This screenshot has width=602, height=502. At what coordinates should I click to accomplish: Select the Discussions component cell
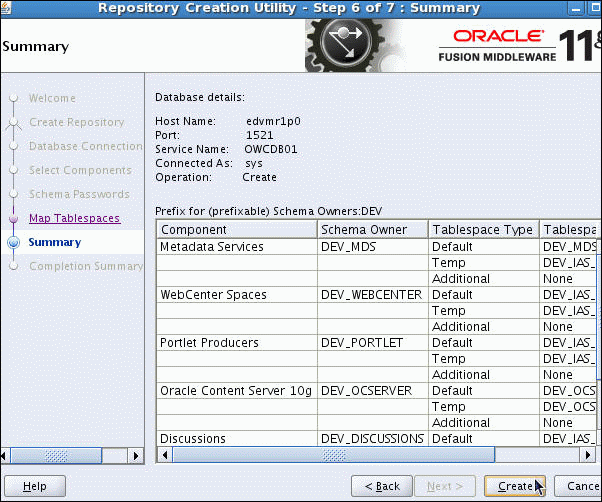[236, 438]
